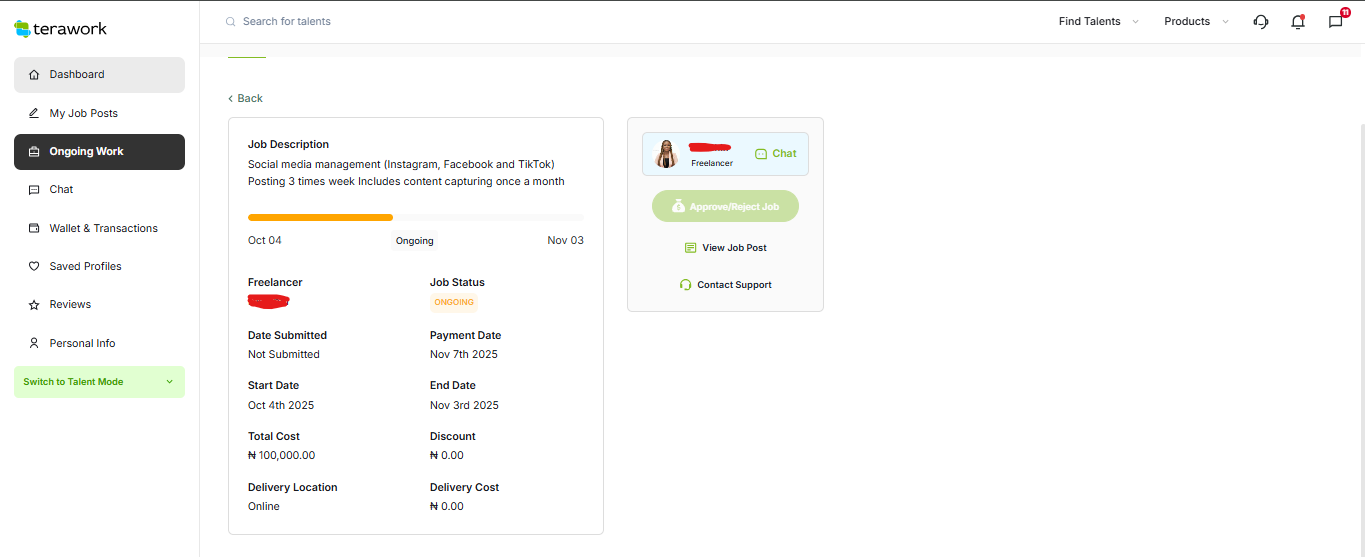Expand the Find Talents dropdown

pos(1098,22)
